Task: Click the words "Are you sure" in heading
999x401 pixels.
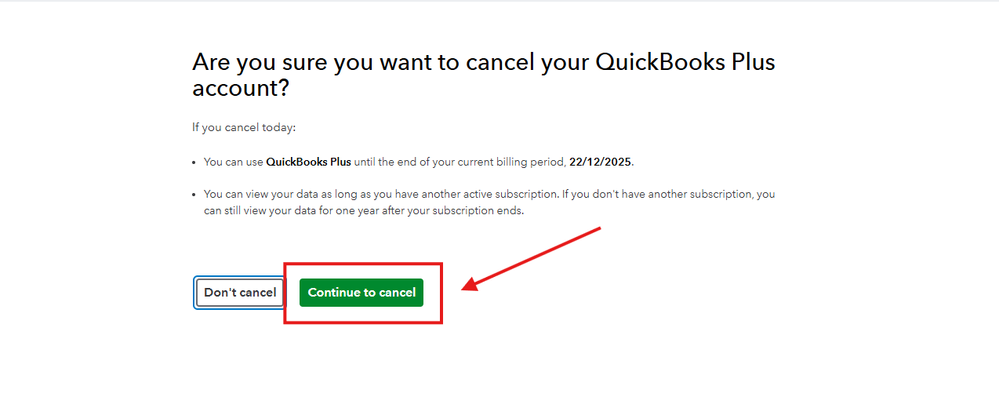Action: (x=252, y=61)
